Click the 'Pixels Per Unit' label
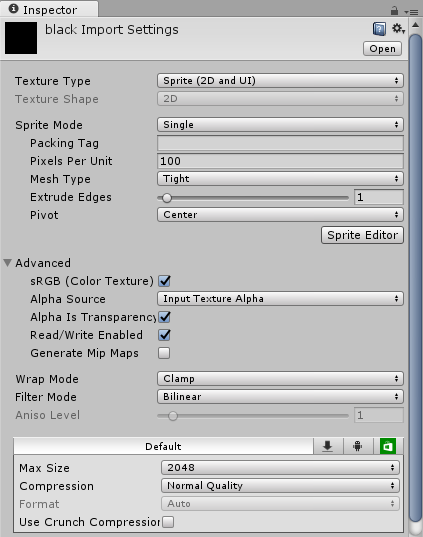 click(x=71, y=161)
